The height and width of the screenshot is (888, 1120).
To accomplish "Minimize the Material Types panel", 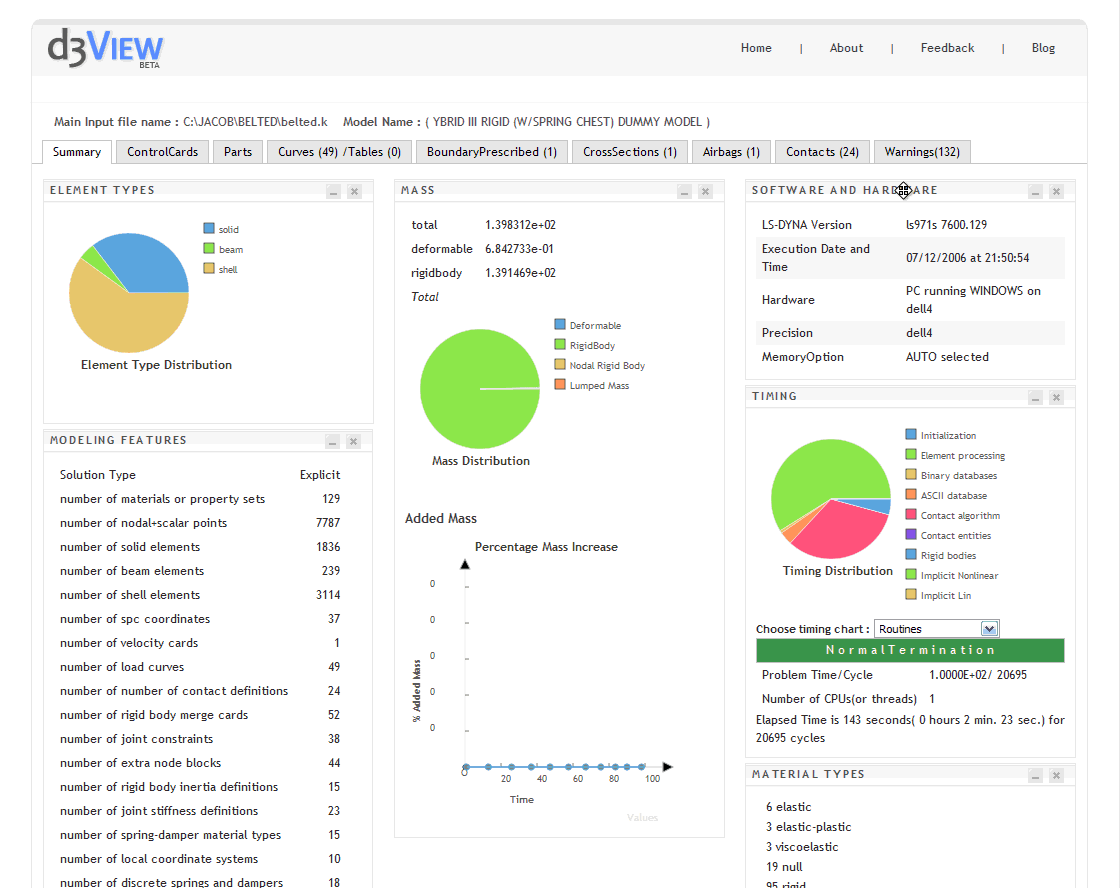I will 1036,775.
